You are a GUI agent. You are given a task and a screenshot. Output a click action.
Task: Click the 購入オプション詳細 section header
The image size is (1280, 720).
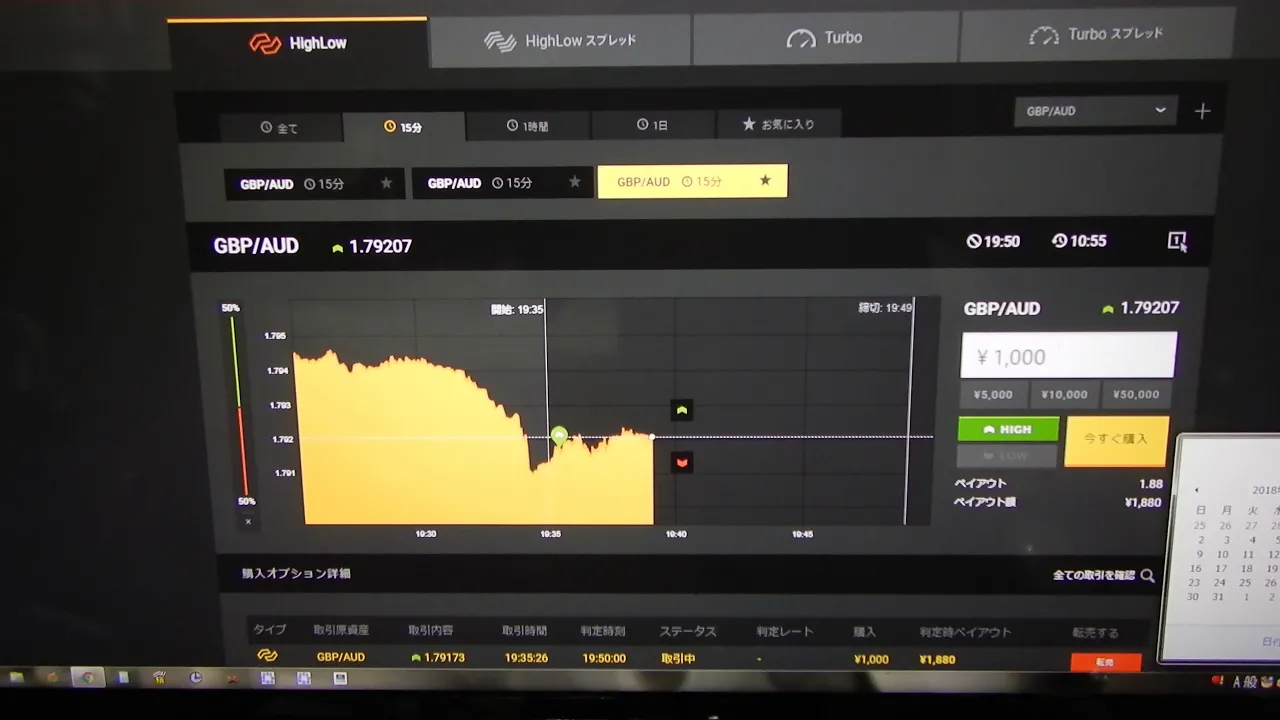tap(296, 574)
